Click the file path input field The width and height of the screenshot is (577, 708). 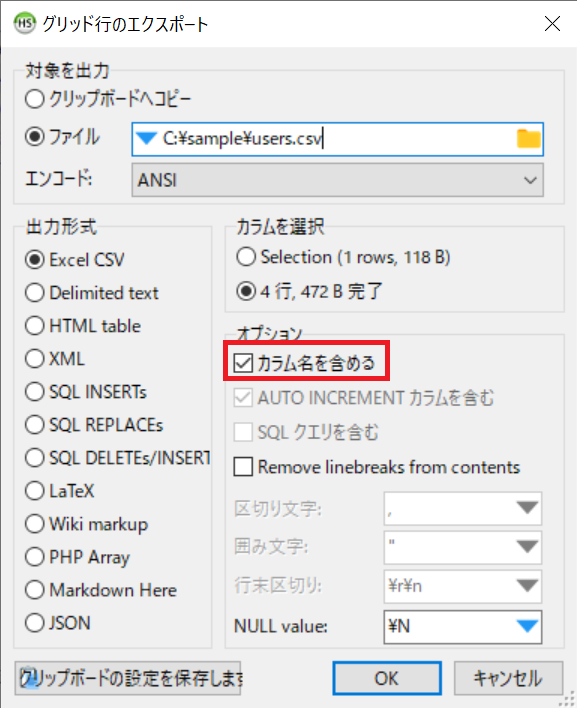click(337, 139)
